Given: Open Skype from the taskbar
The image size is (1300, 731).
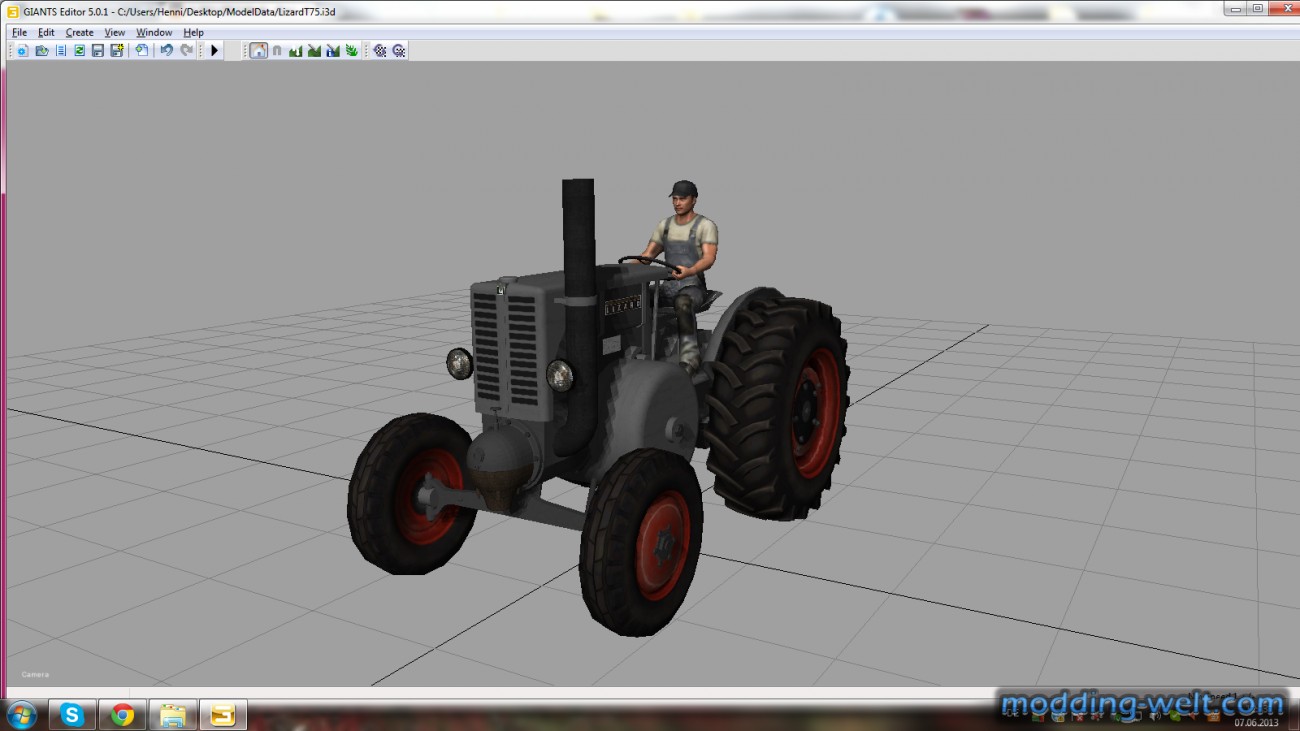Looking at the screenshot, I should 72,715.
